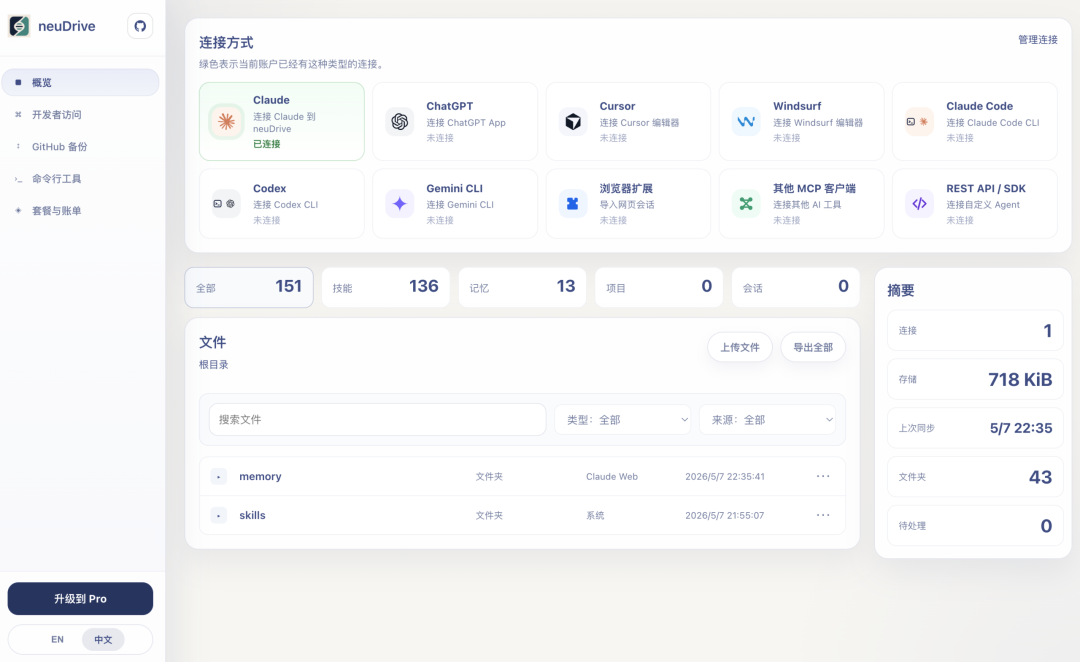The width and height of the screenshot is (1080, 662).
Task: Click the 升级到 Pro button
Action: pyautogui.click(x=81, y=599)
